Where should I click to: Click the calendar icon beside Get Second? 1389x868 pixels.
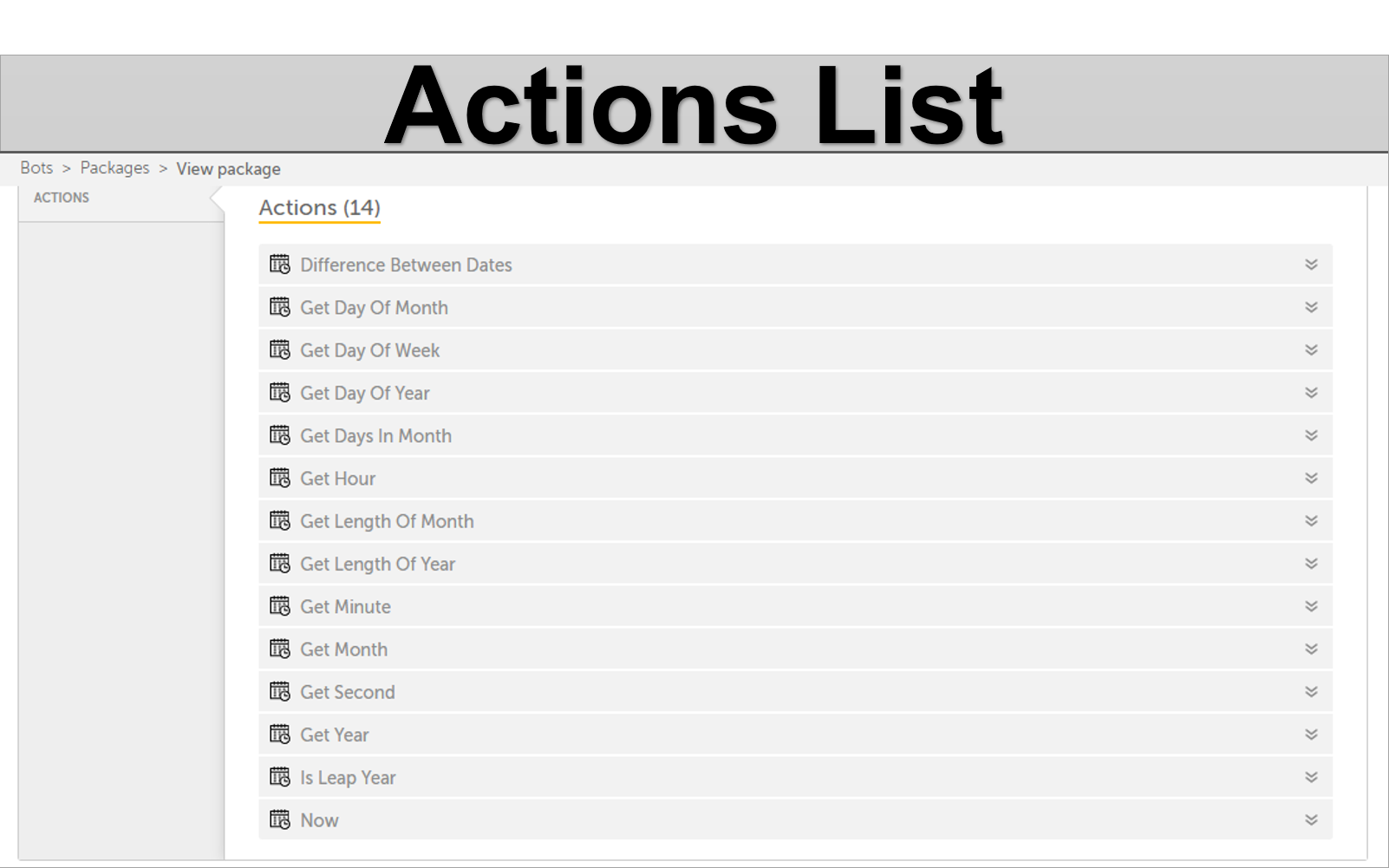(279, 692)
